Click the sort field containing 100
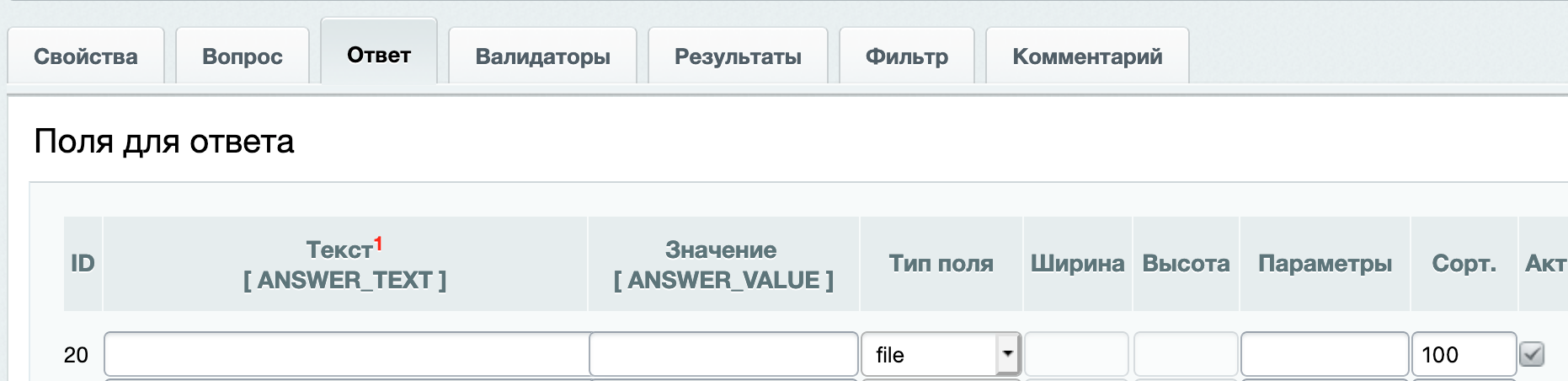Viewport: 1568px width, 381px height. pos(1464,354)
